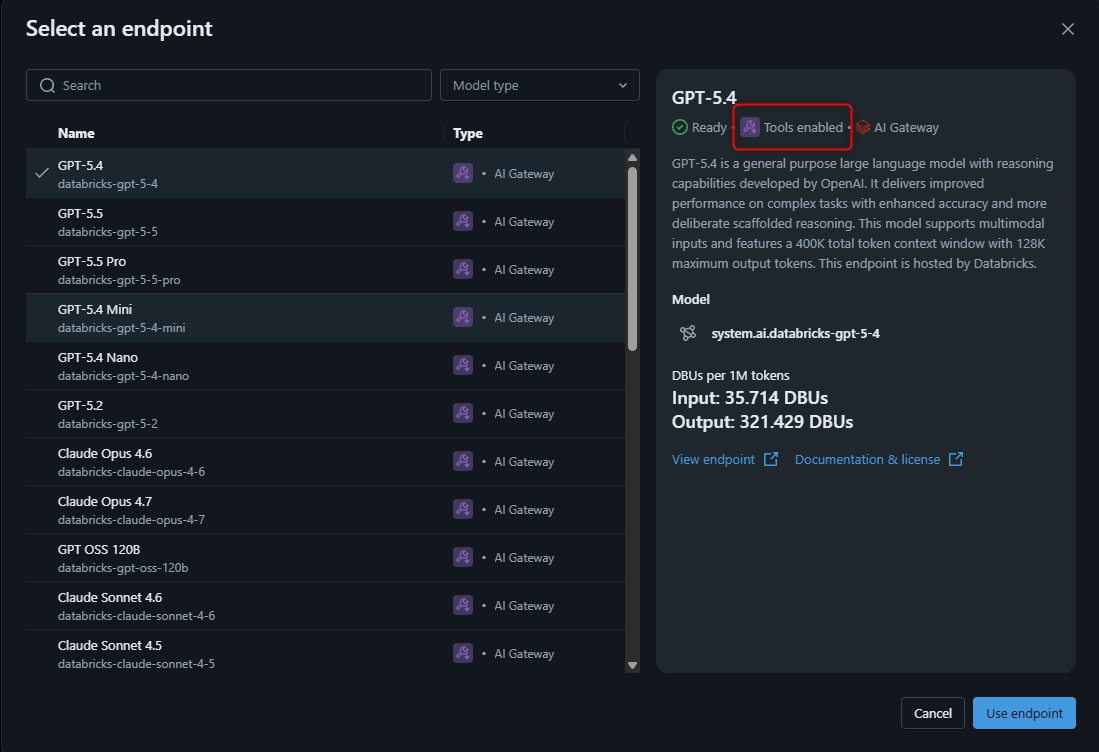Select the GPT OSS 120B endpoint name
This screenshot has height=752, width=1099.
99,549
